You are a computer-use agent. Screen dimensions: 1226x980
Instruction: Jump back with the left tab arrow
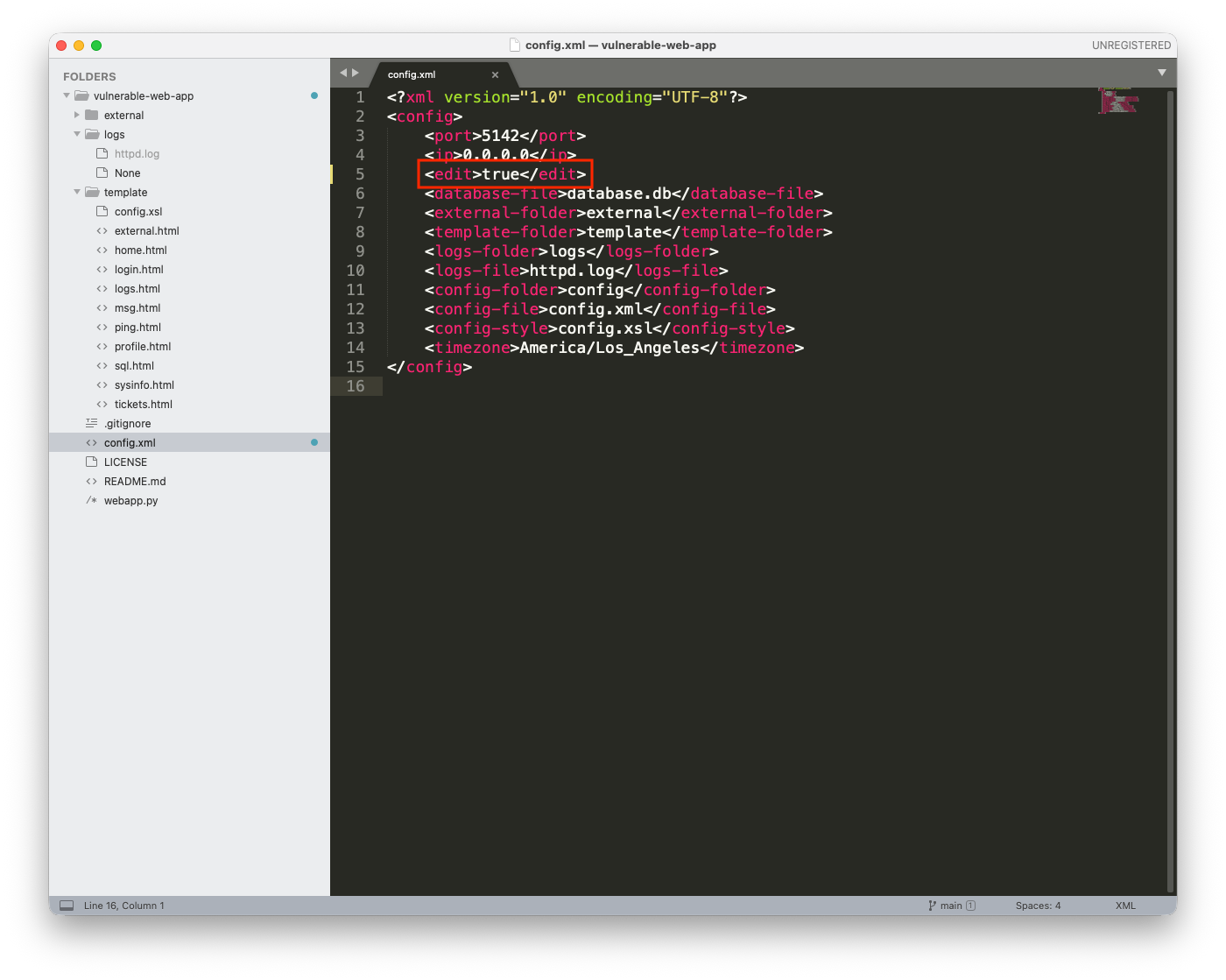[x=343, y=73]
